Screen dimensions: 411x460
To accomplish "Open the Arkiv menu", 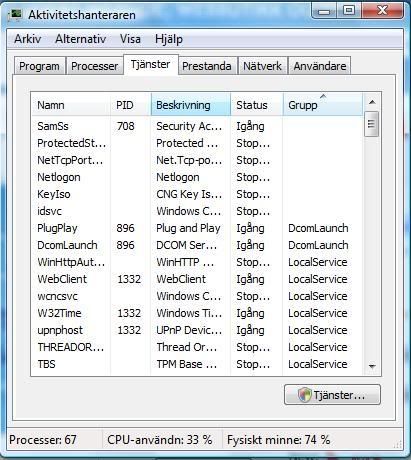I will [x=28, y=39].
